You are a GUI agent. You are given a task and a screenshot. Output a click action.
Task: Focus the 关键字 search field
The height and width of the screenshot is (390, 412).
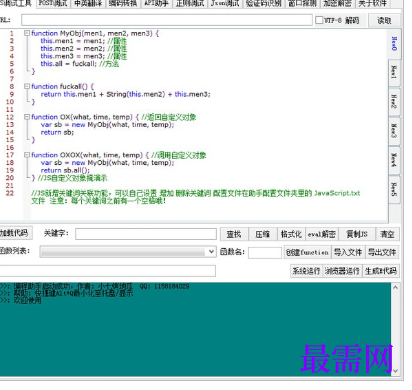[x=146, y=234]
